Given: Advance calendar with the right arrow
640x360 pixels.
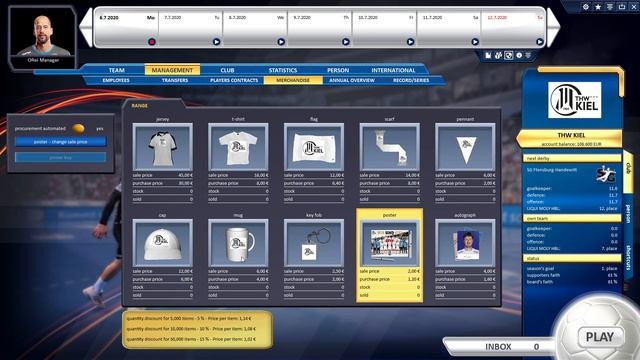Looking at the screenshot, I should pos(553,28).
